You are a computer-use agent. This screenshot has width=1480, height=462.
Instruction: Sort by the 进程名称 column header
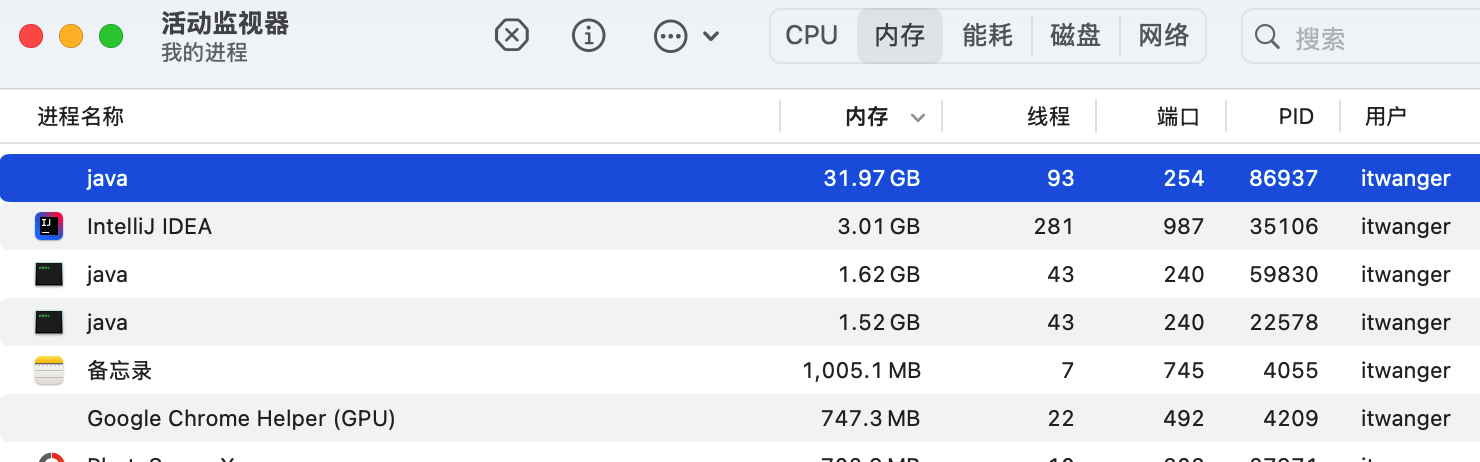(81, 117)
